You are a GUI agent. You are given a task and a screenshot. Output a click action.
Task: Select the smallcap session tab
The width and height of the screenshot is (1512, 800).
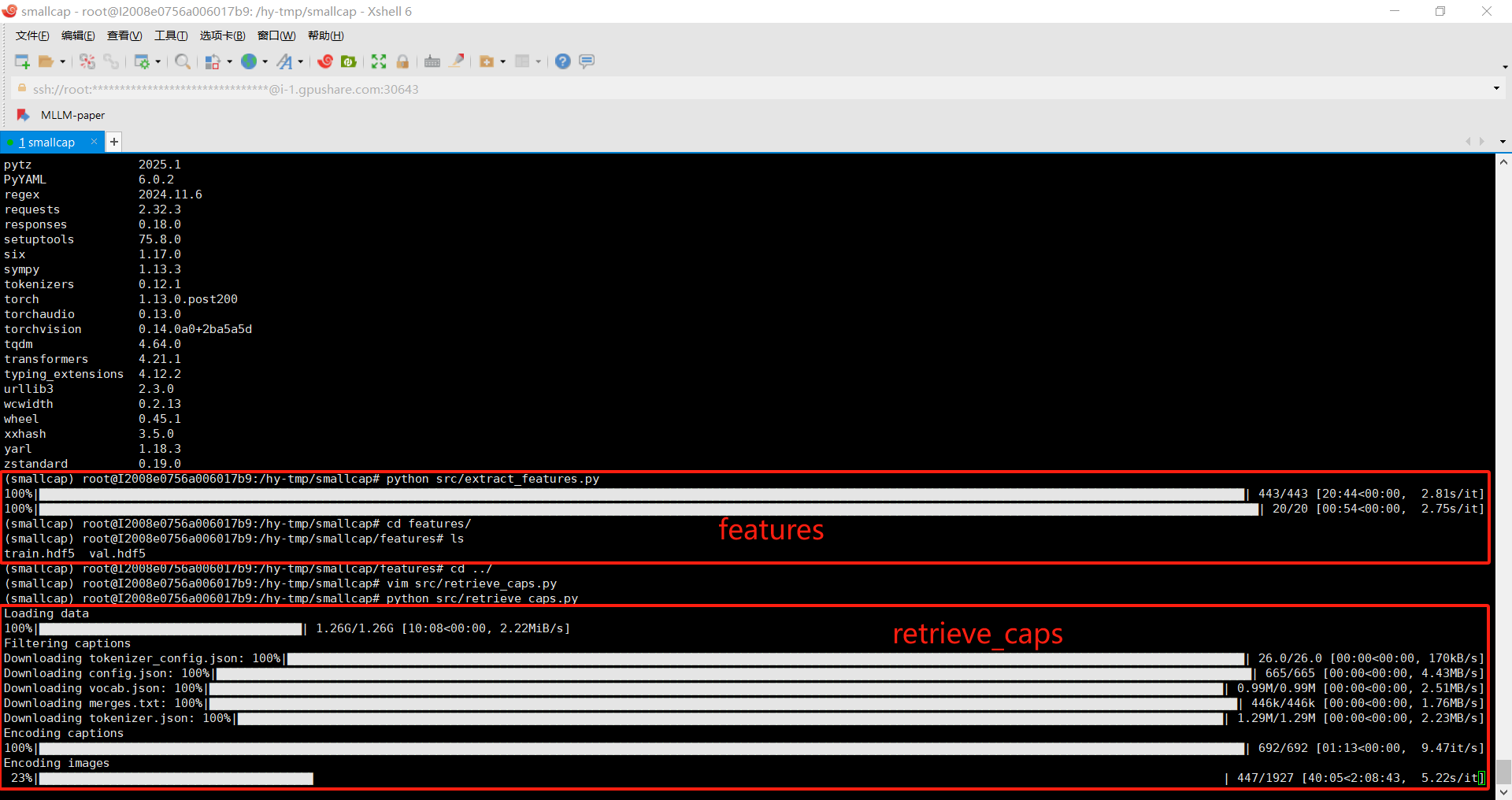pyautogui.click(x=47, y=143)
